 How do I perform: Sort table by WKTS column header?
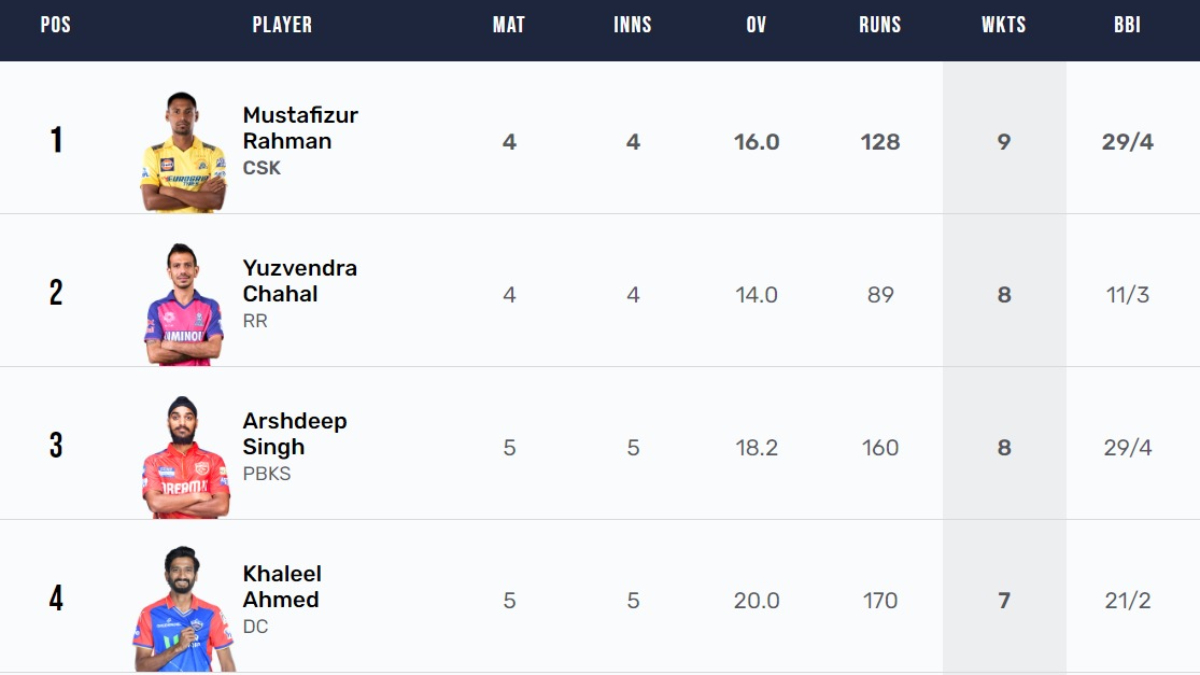click(x=1003, y=25)
